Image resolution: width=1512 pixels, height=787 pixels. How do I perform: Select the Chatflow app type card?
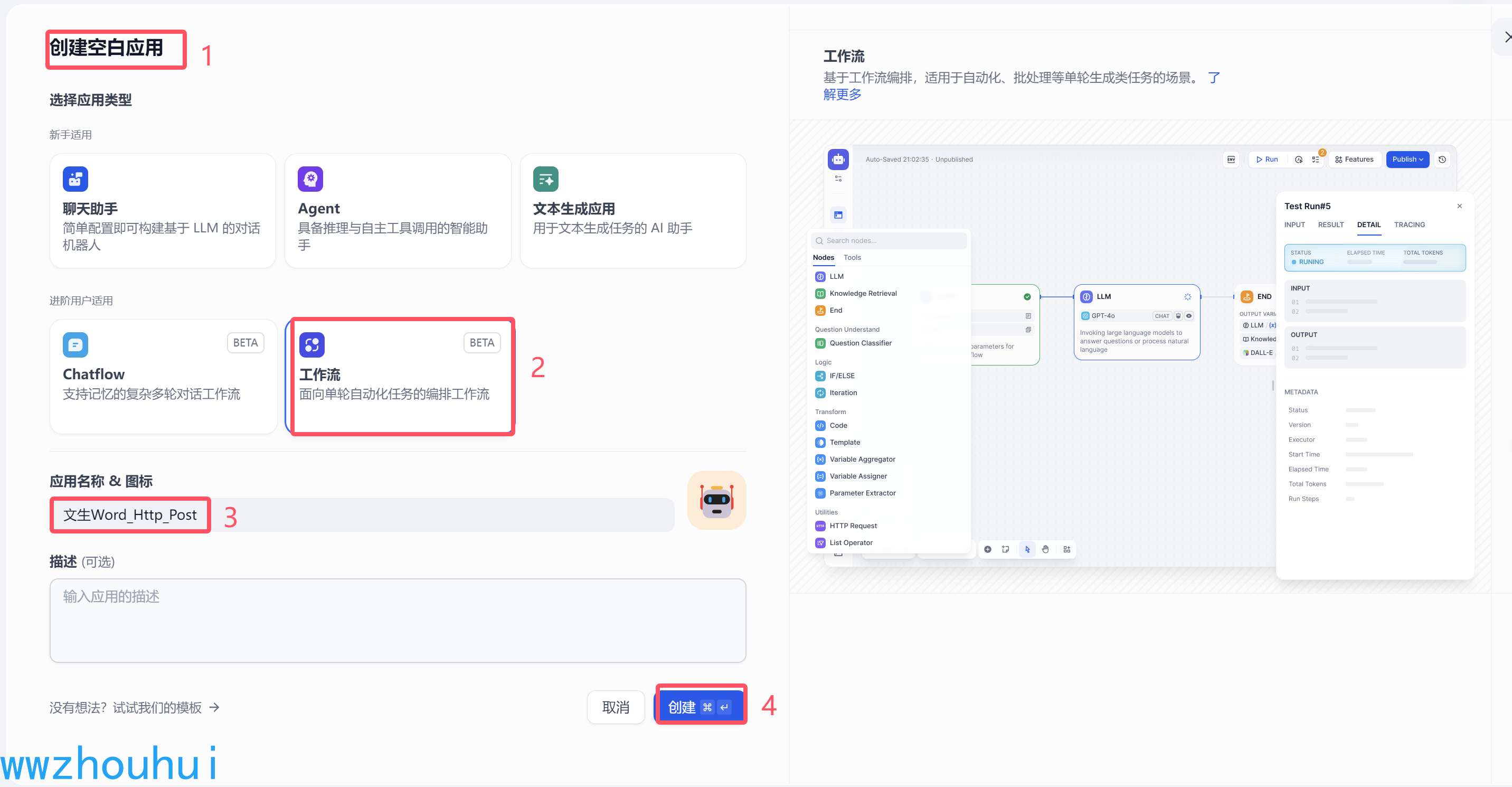pos(163,377)
